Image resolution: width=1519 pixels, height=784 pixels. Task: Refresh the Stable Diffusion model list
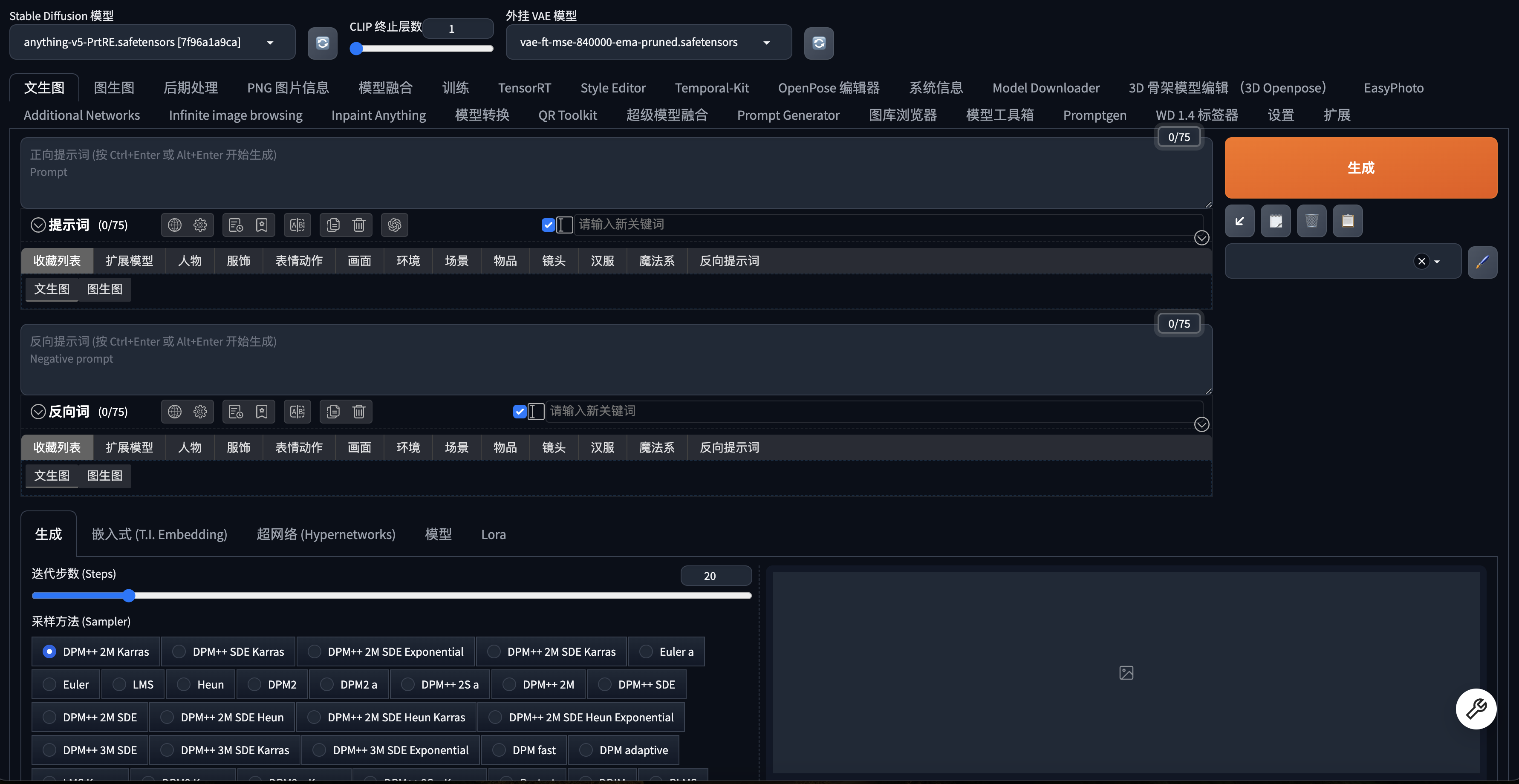(323, 43)
